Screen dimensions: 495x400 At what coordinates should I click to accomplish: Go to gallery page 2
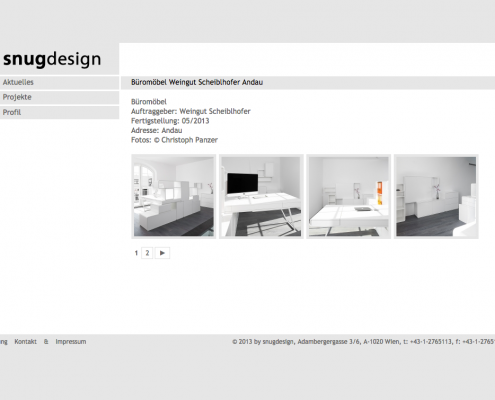(147, 253)
